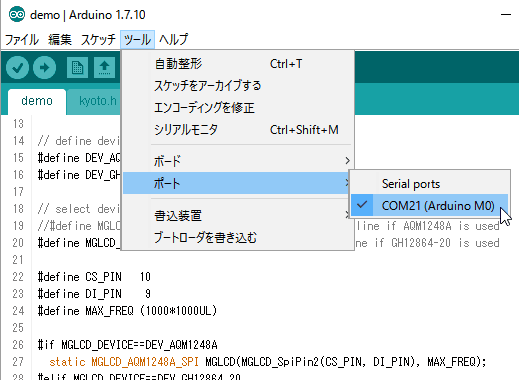Click the Arduino logo in title bar
The image size is (519, 380).
pos(17,14)
